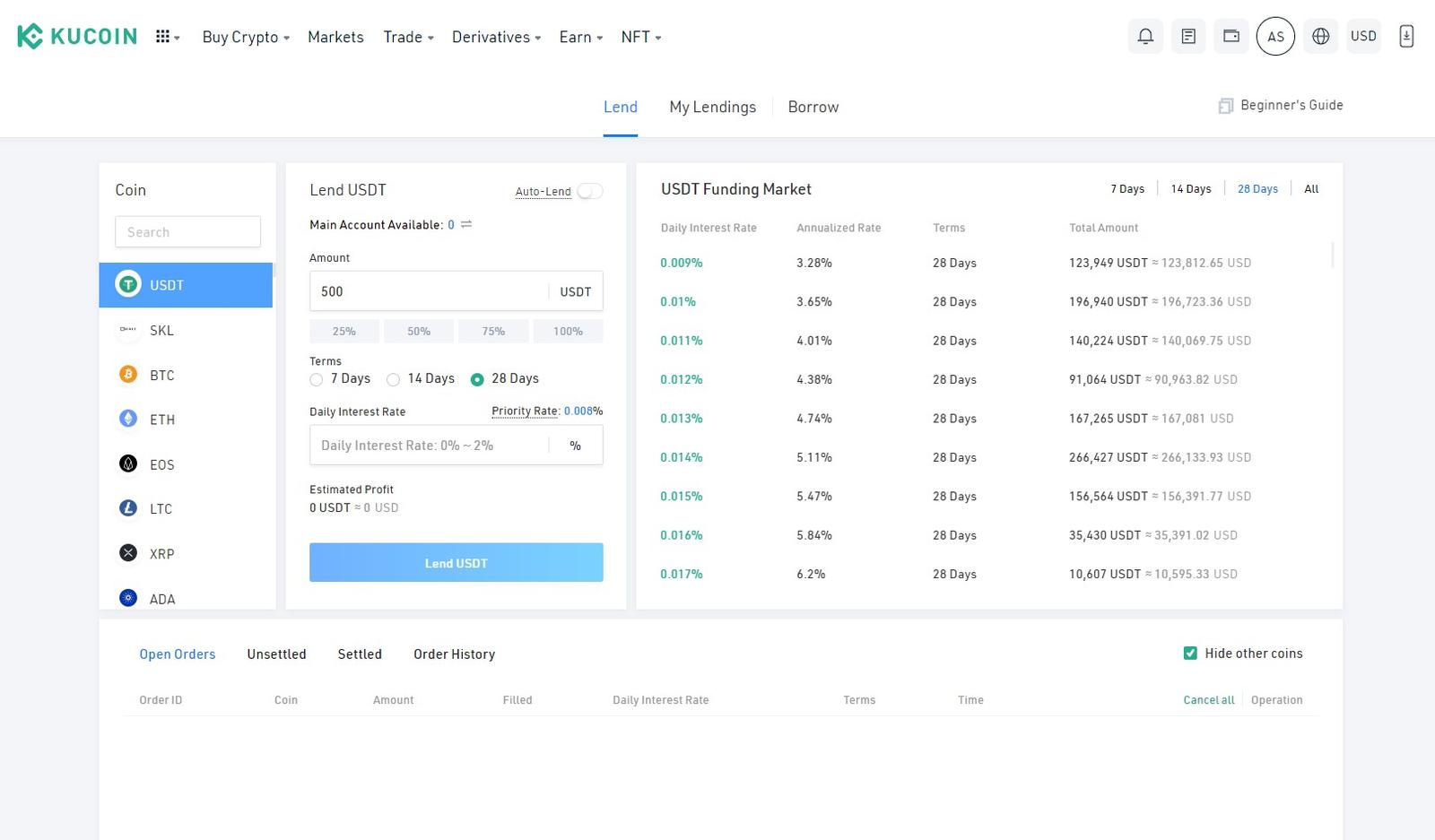Open the Open Orders tab

coord(178,654)
